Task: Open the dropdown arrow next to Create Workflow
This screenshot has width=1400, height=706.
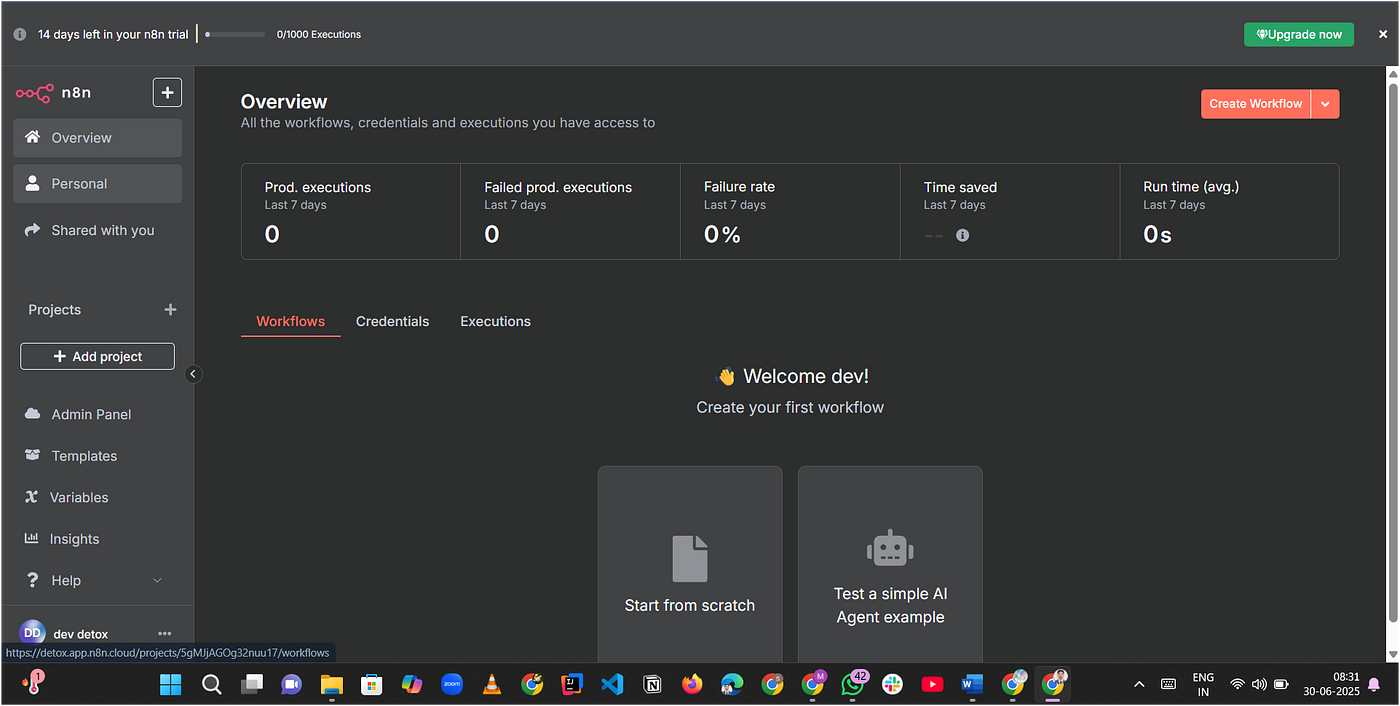Action: (1325, 104)
